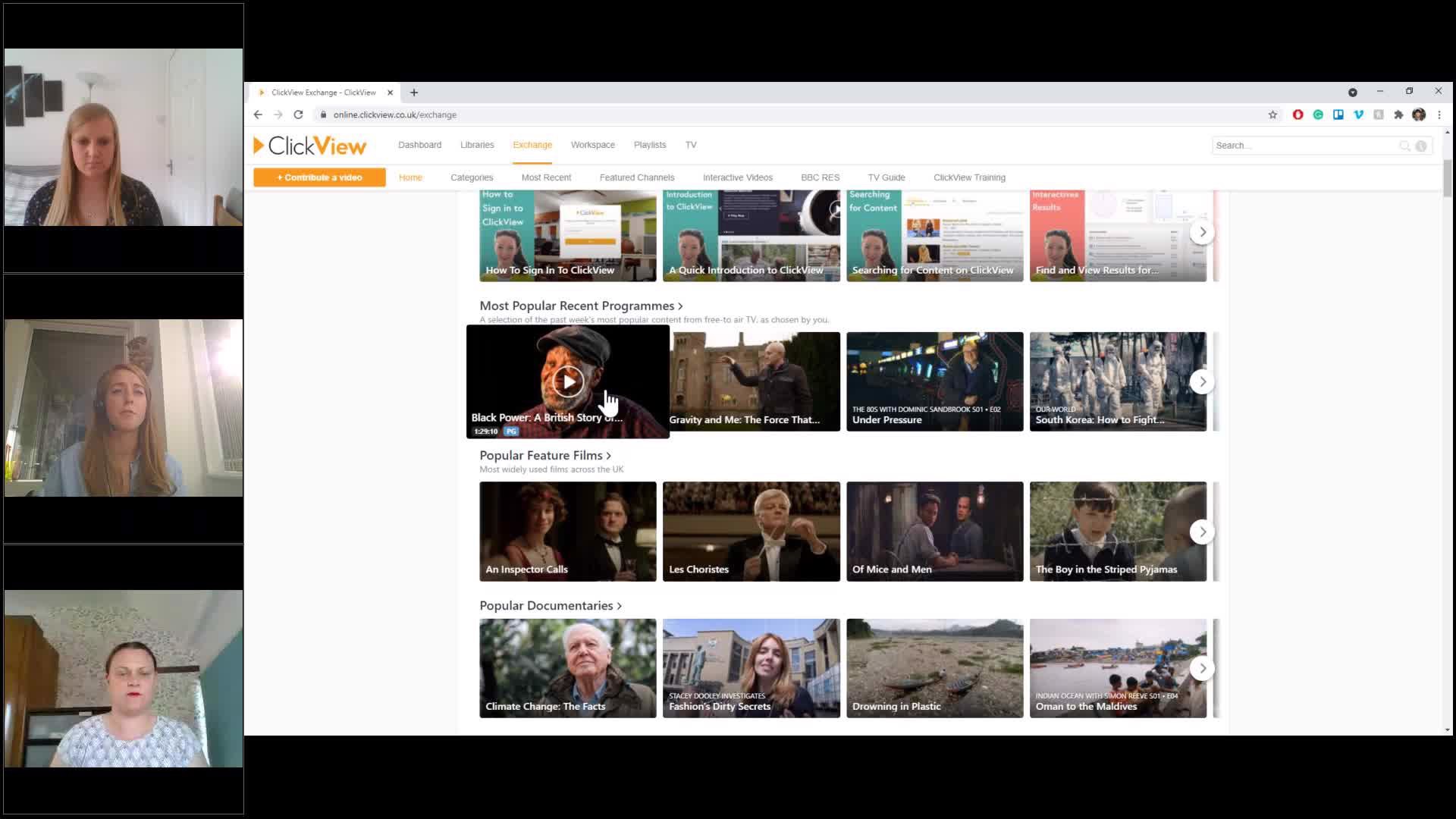Click the green Grammarly extension icon
Viewport: 1456px width, 819px height.
tap(1318, 115)
